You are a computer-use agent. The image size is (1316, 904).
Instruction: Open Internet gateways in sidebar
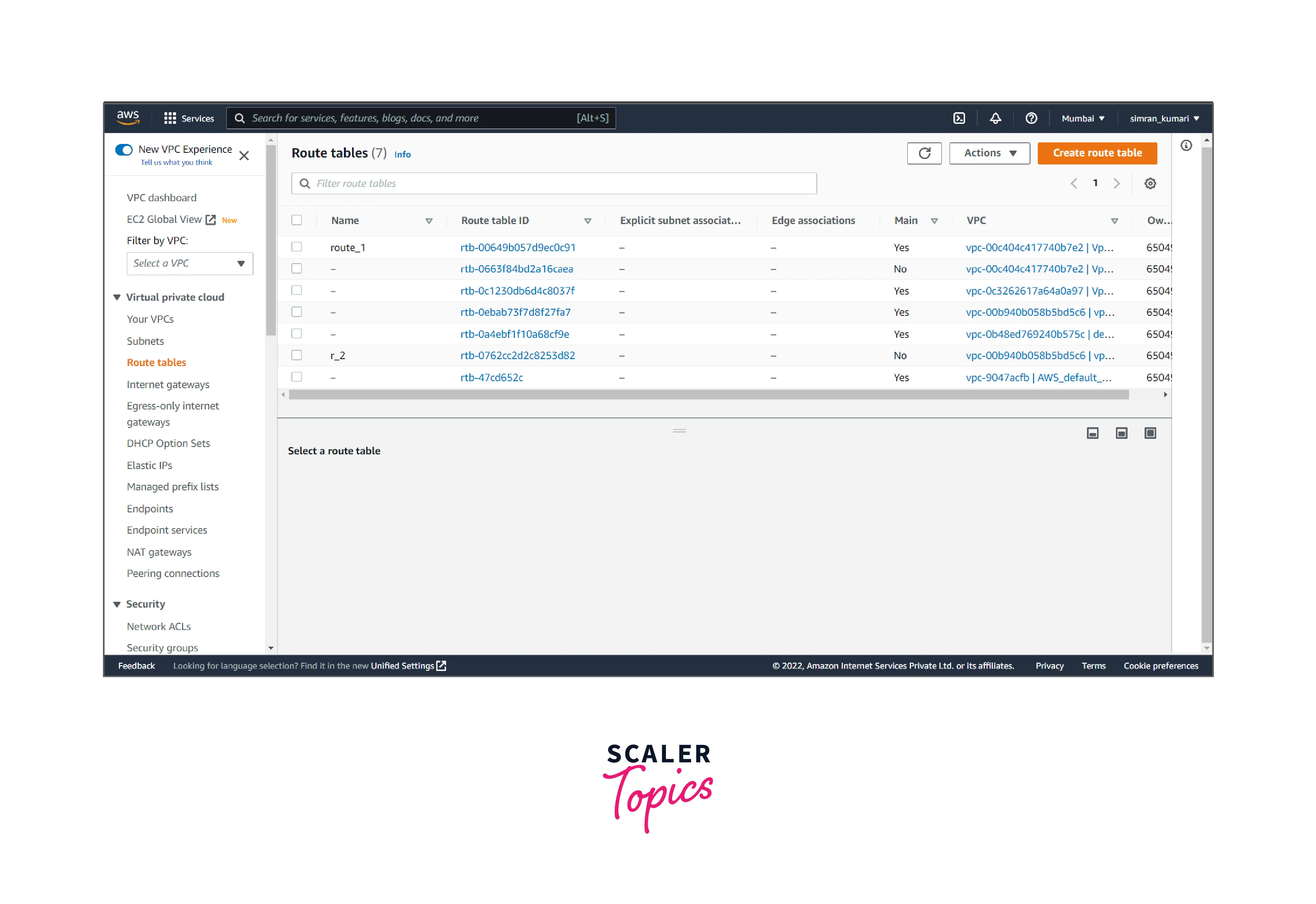click(168, 385)
